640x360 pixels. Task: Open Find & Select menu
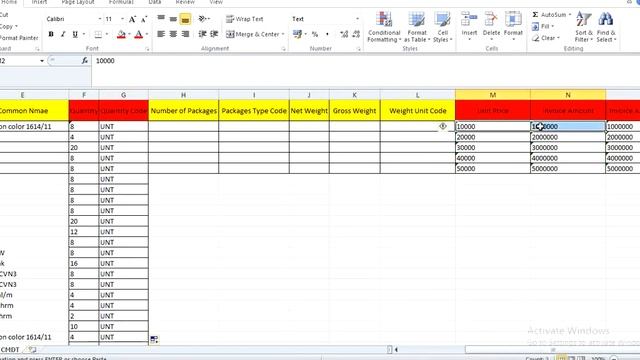pos(606,27)
